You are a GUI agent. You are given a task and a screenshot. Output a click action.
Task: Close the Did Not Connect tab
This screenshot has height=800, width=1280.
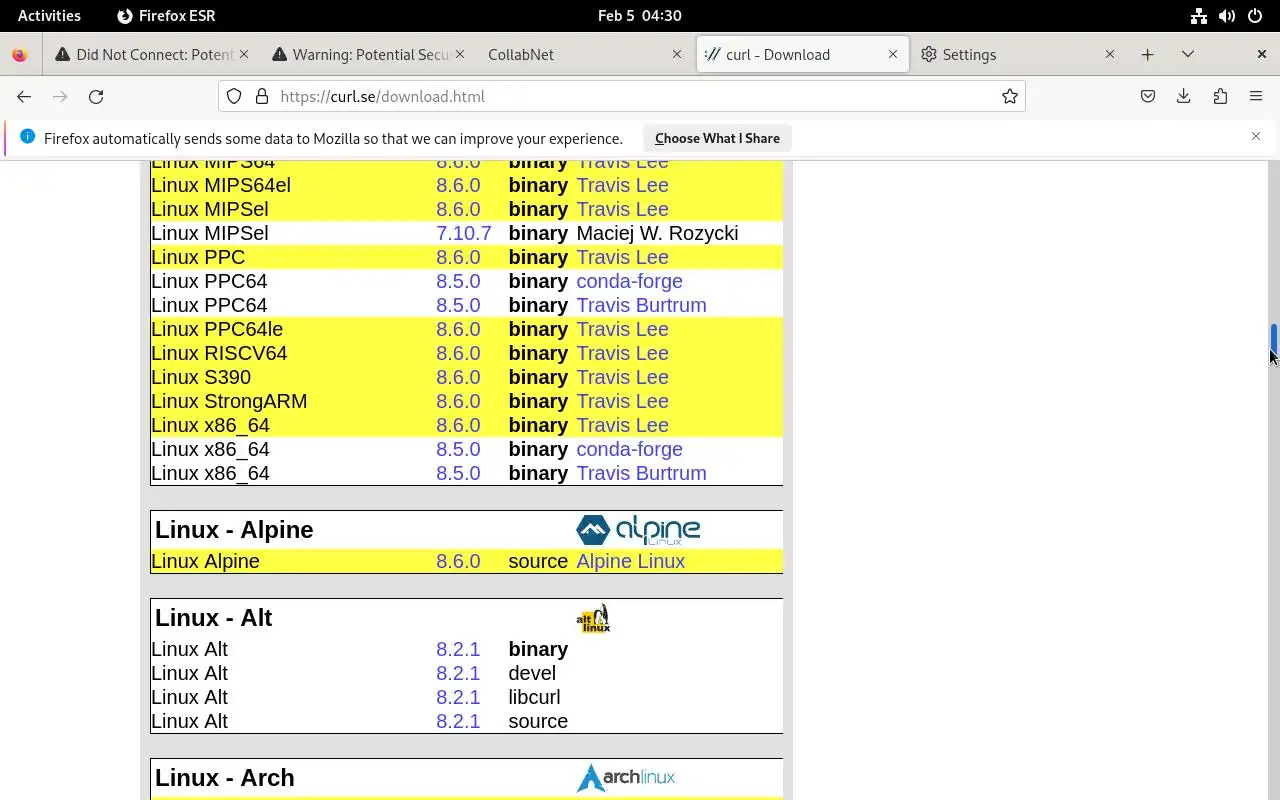point(244,55)
